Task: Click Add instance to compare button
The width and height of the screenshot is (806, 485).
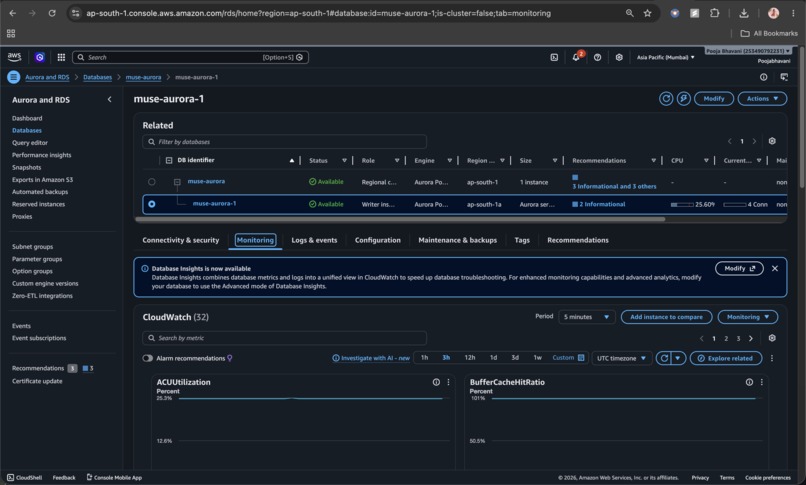Action: coord(666,317)
